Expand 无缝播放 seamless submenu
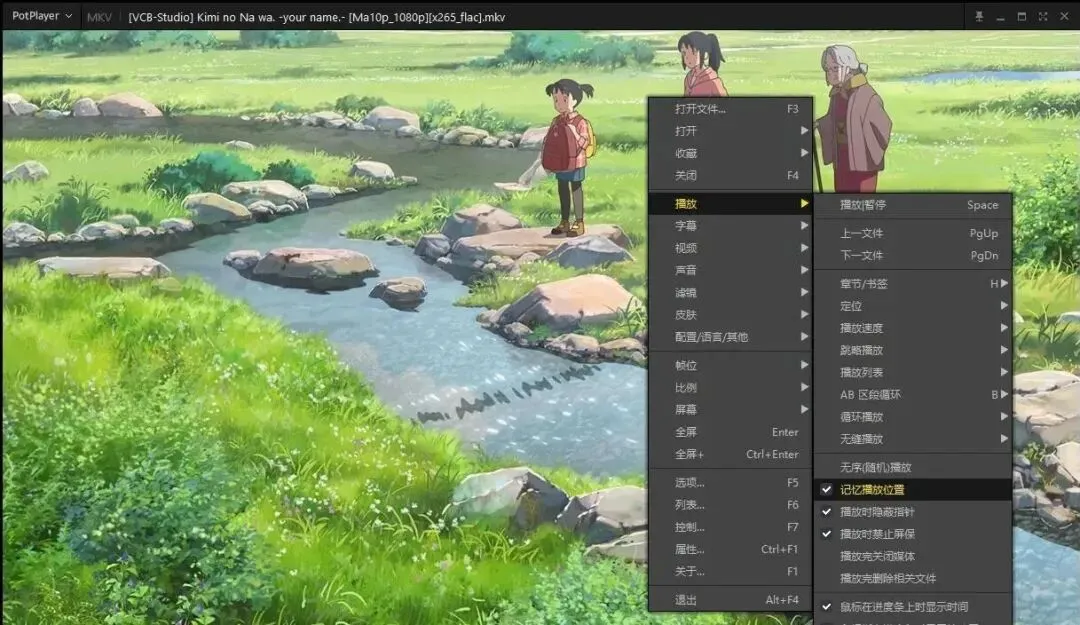This screenshot has width=1080, height=625. point(913,439)
